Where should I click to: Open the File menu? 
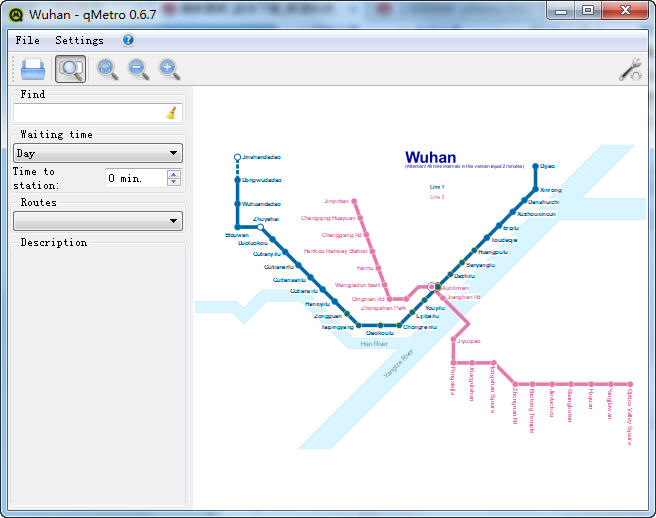28,40
